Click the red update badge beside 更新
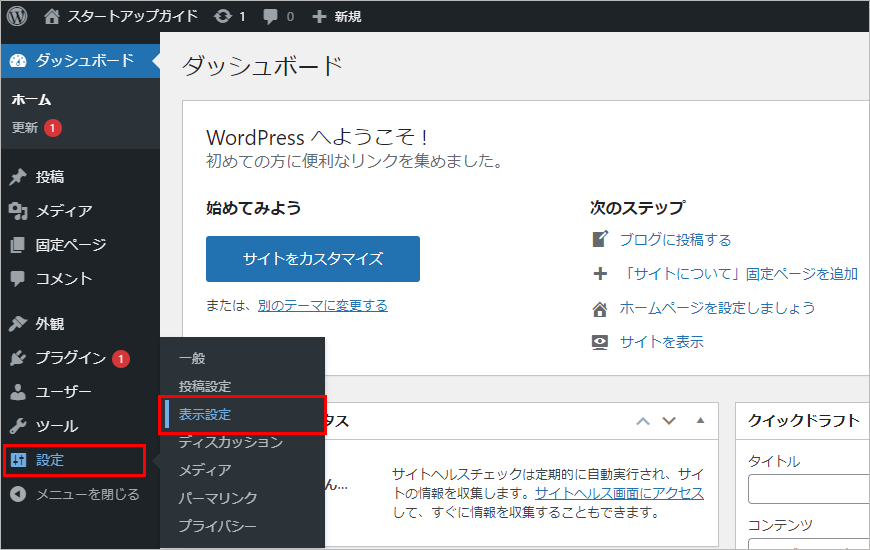The image size is (870, 550). point(53,128)
